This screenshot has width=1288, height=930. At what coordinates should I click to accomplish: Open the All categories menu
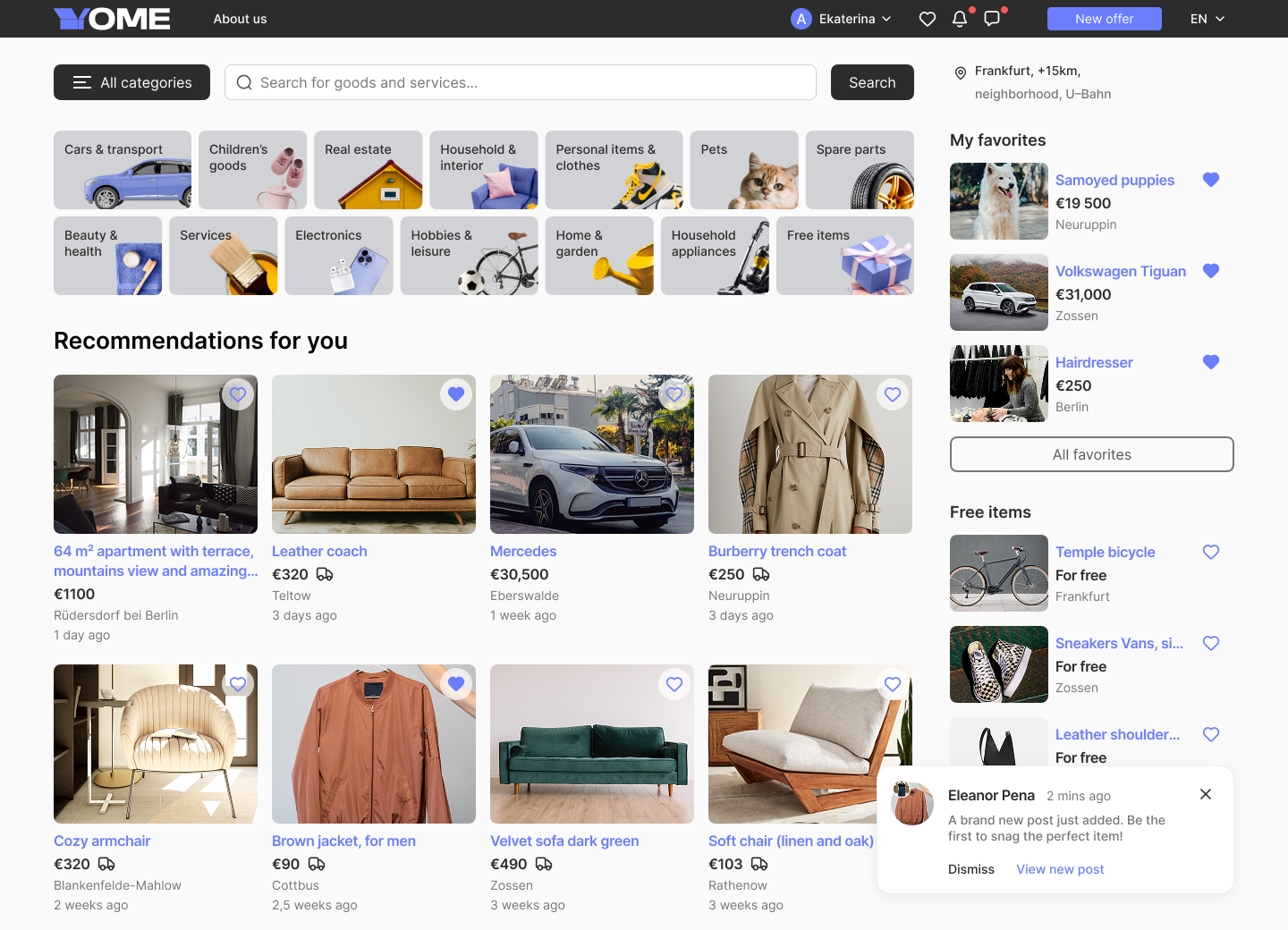(x=131, y=82)
